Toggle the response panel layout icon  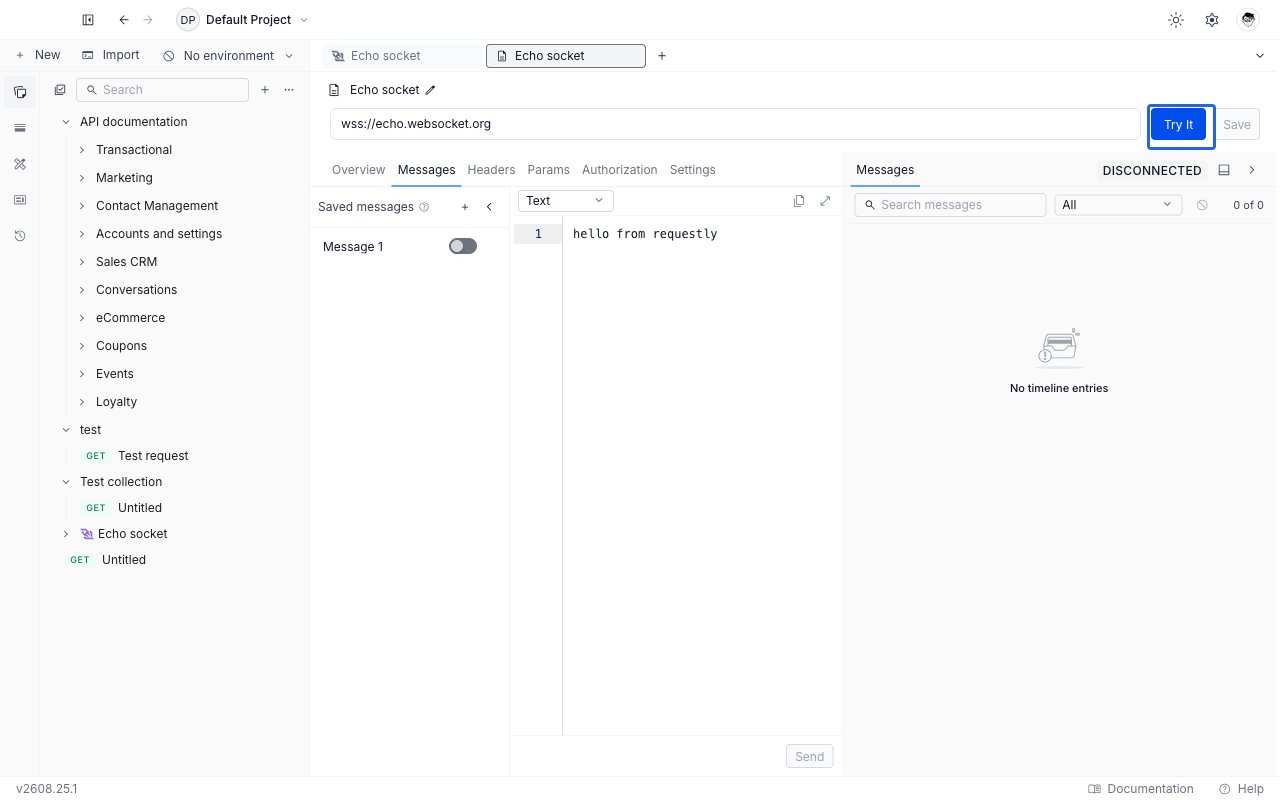(x=1224, y=170)
